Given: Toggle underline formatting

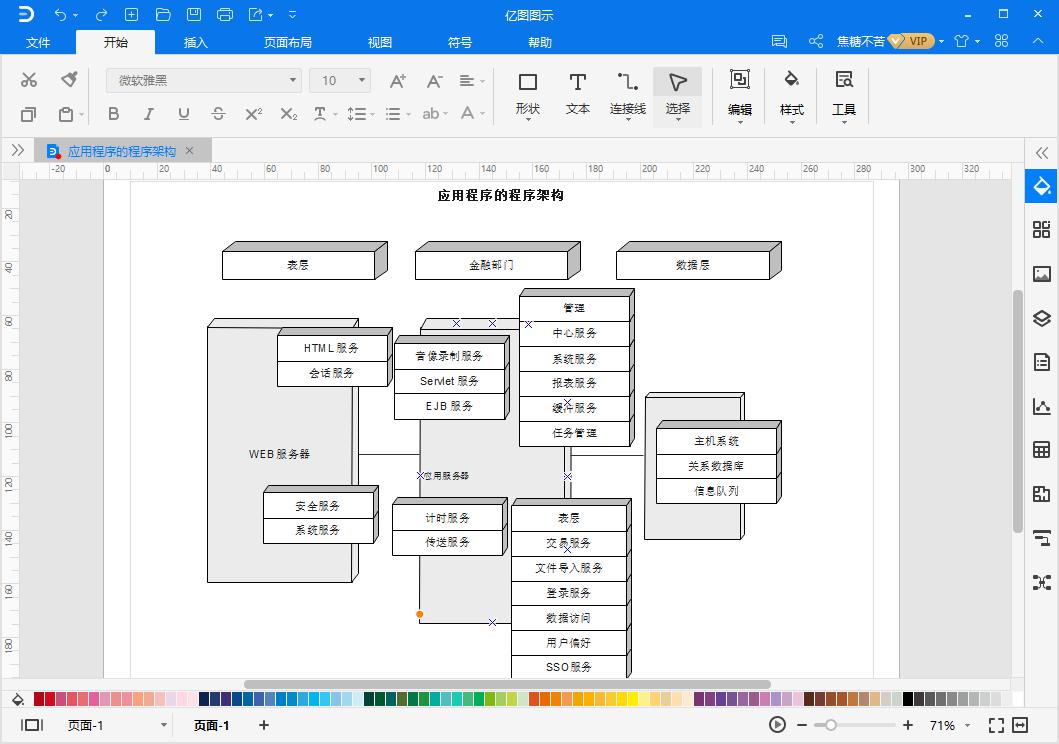Looking at the screenshot, I should coord(183,114).
